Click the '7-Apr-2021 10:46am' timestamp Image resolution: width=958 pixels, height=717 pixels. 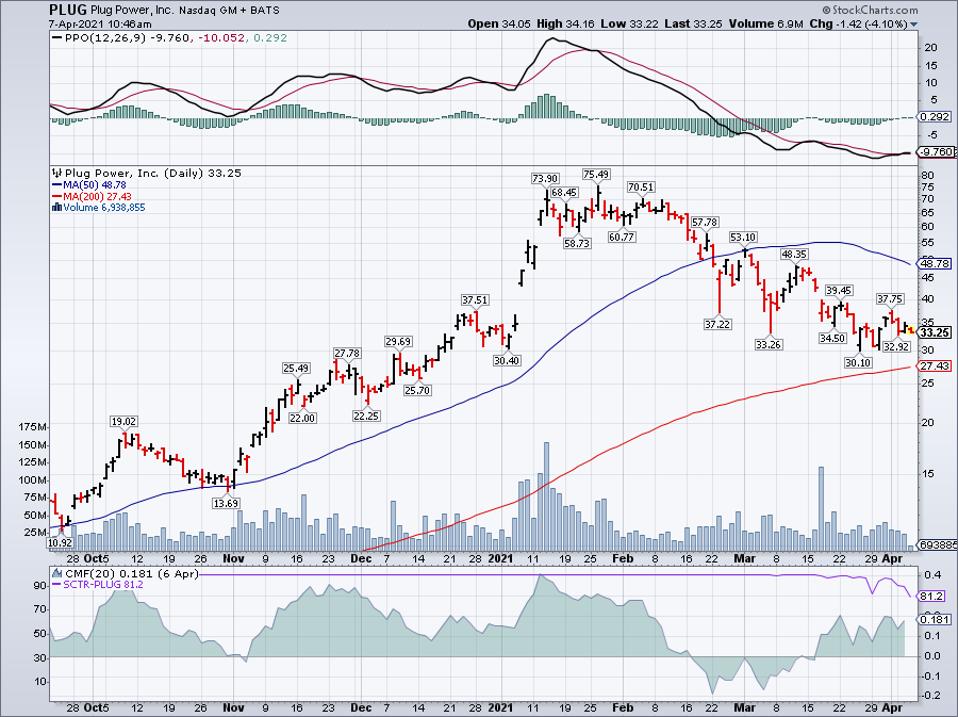(100, 24)
